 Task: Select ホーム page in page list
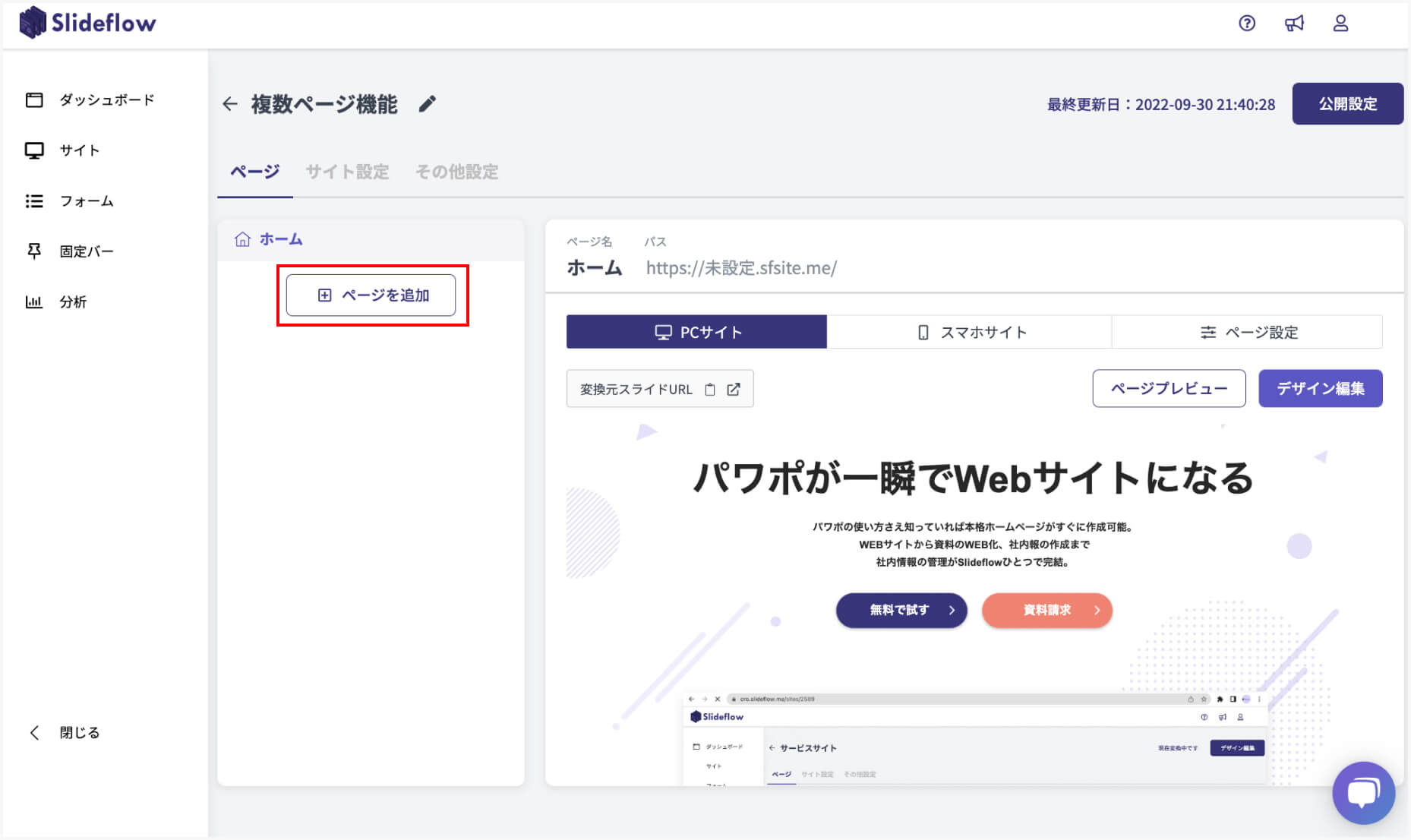click(280, 239)
